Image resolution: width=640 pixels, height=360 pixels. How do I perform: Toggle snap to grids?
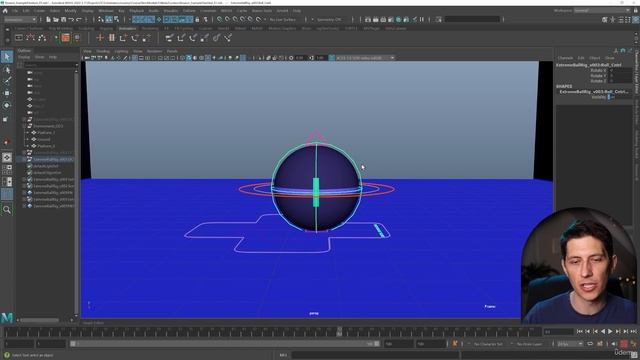tap(220, 19)
